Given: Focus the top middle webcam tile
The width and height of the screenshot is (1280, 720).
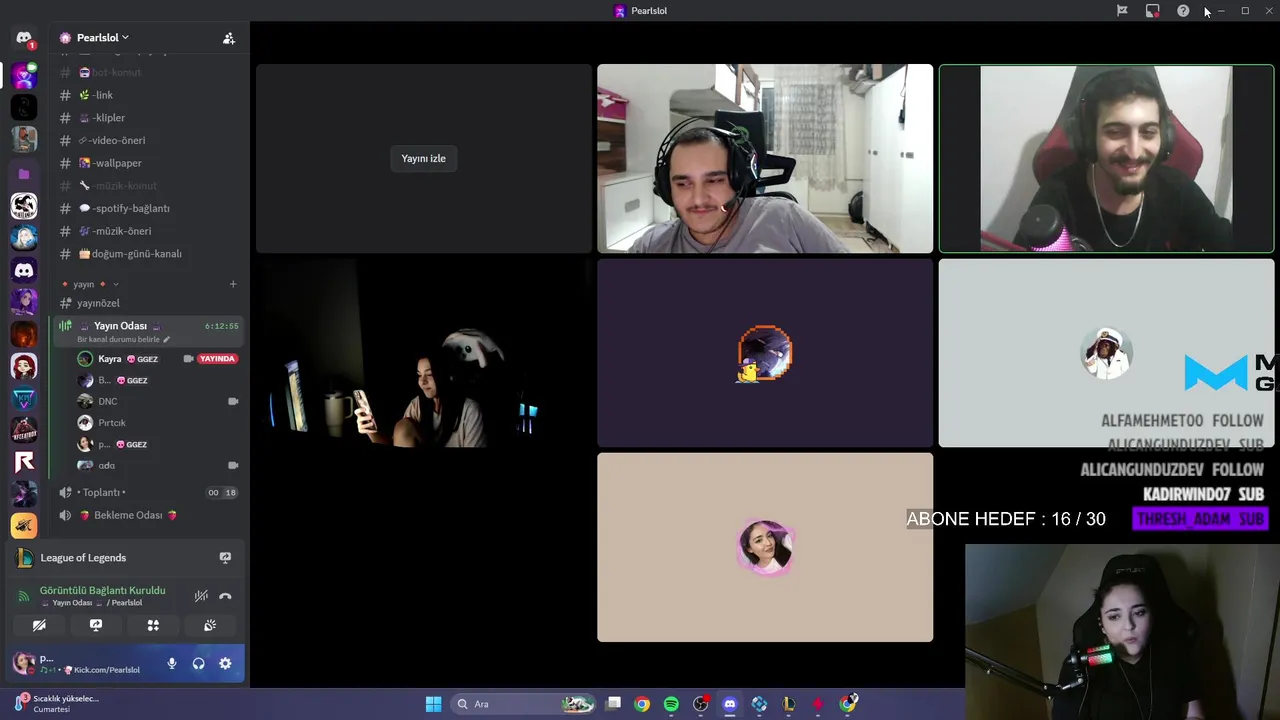Looking at the screenshot, I should pos(765,158).
